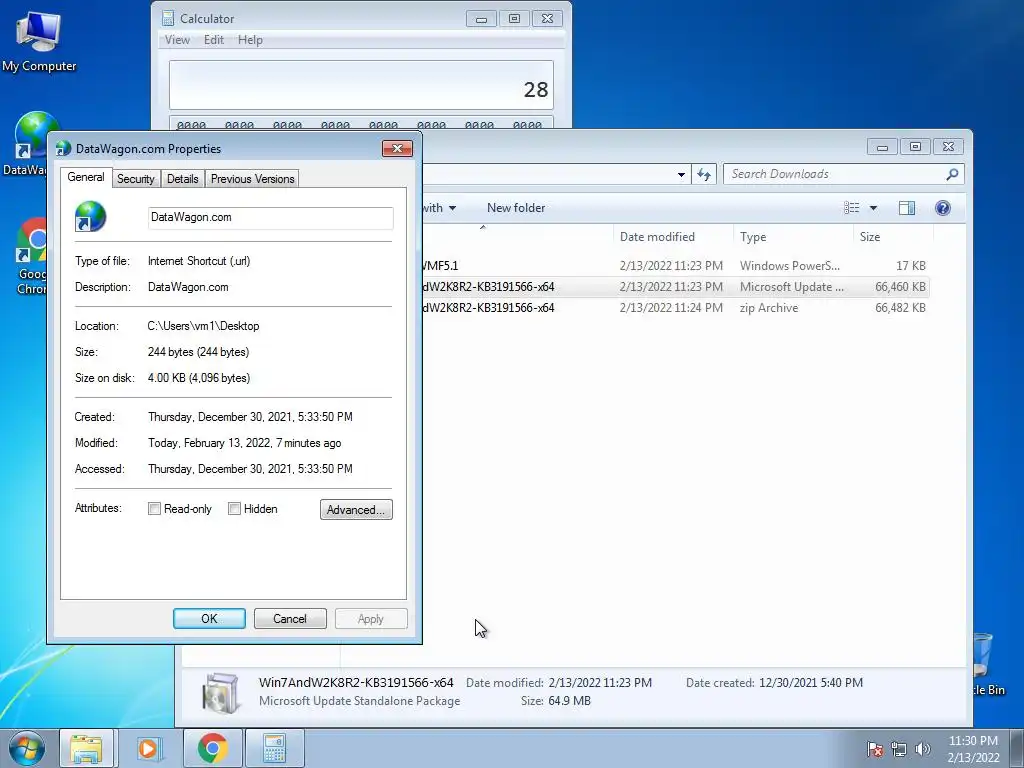Select the WMF5.1 PowerShell file row
The image size is (1024, 768).
[x=675, y=266]
